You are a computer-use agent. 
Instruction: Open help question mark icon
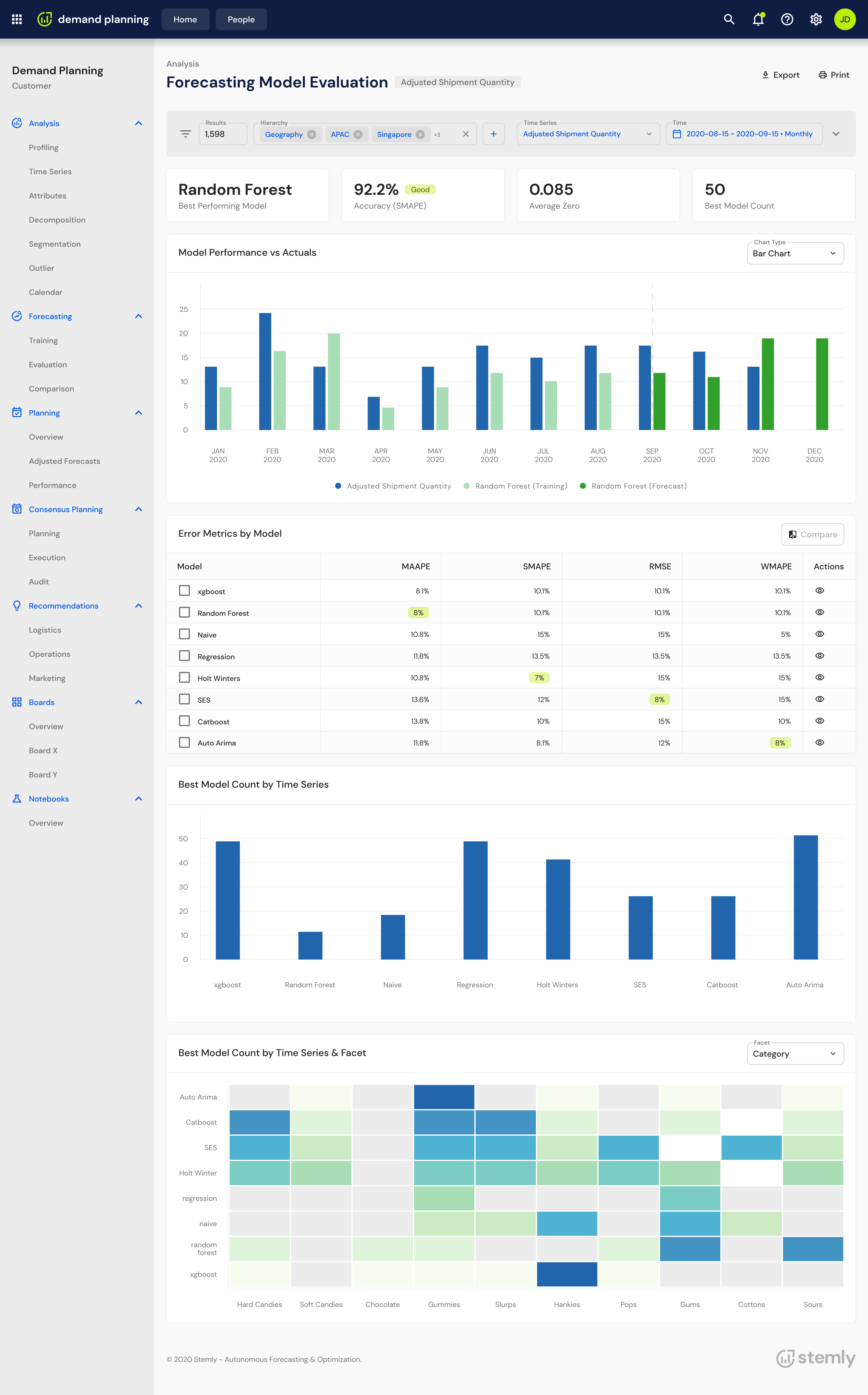(x=787, y=20)
